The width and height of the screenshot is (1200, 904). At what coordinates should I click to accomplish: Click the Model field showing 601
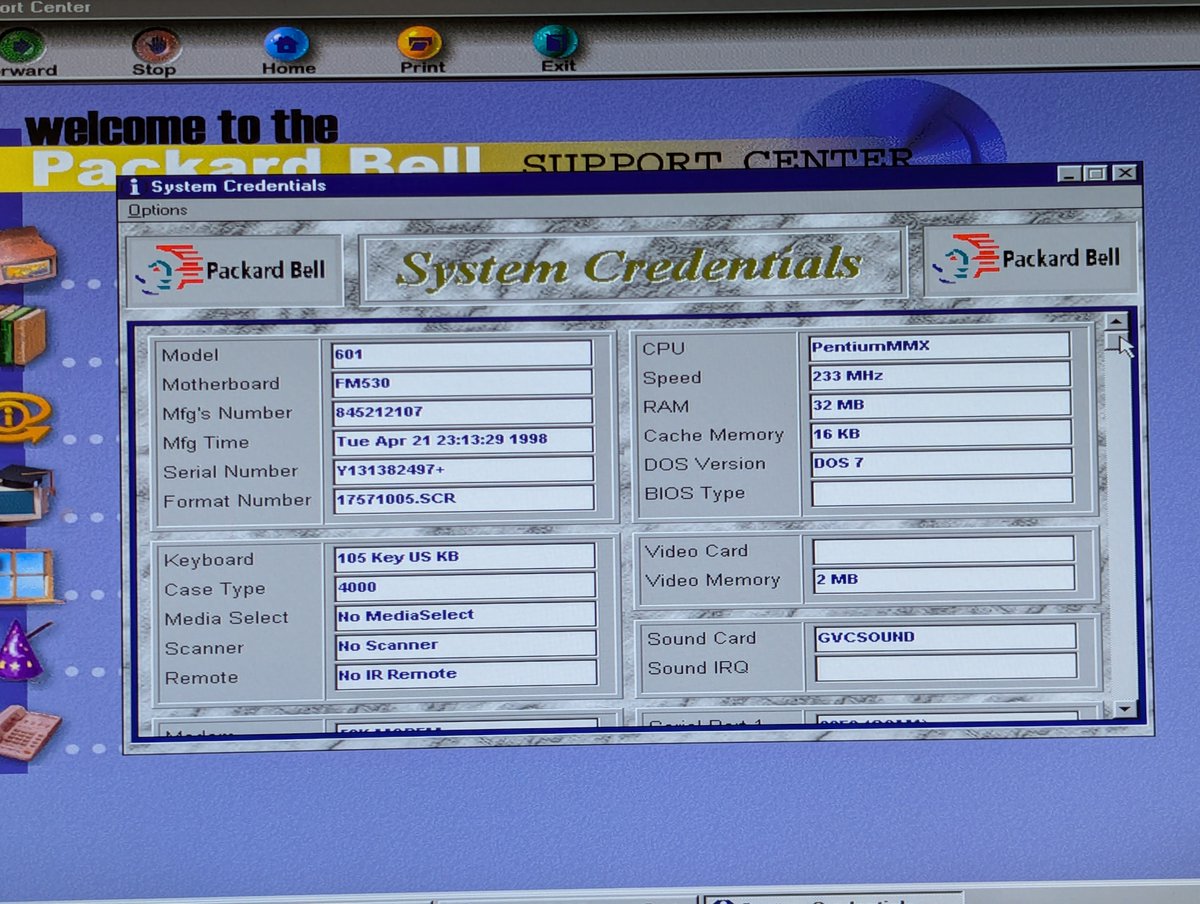point(462,354)
